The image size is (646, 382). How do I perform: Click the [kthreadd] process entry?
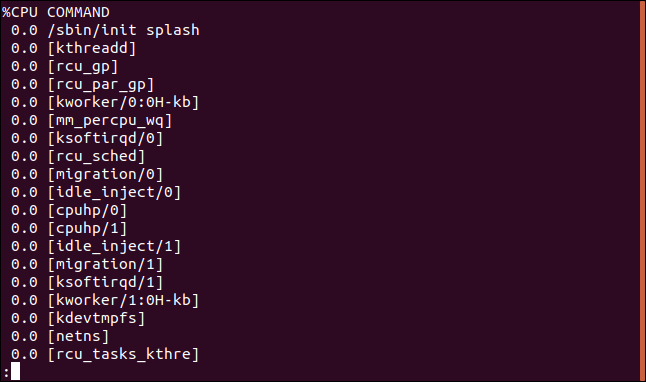91,48
